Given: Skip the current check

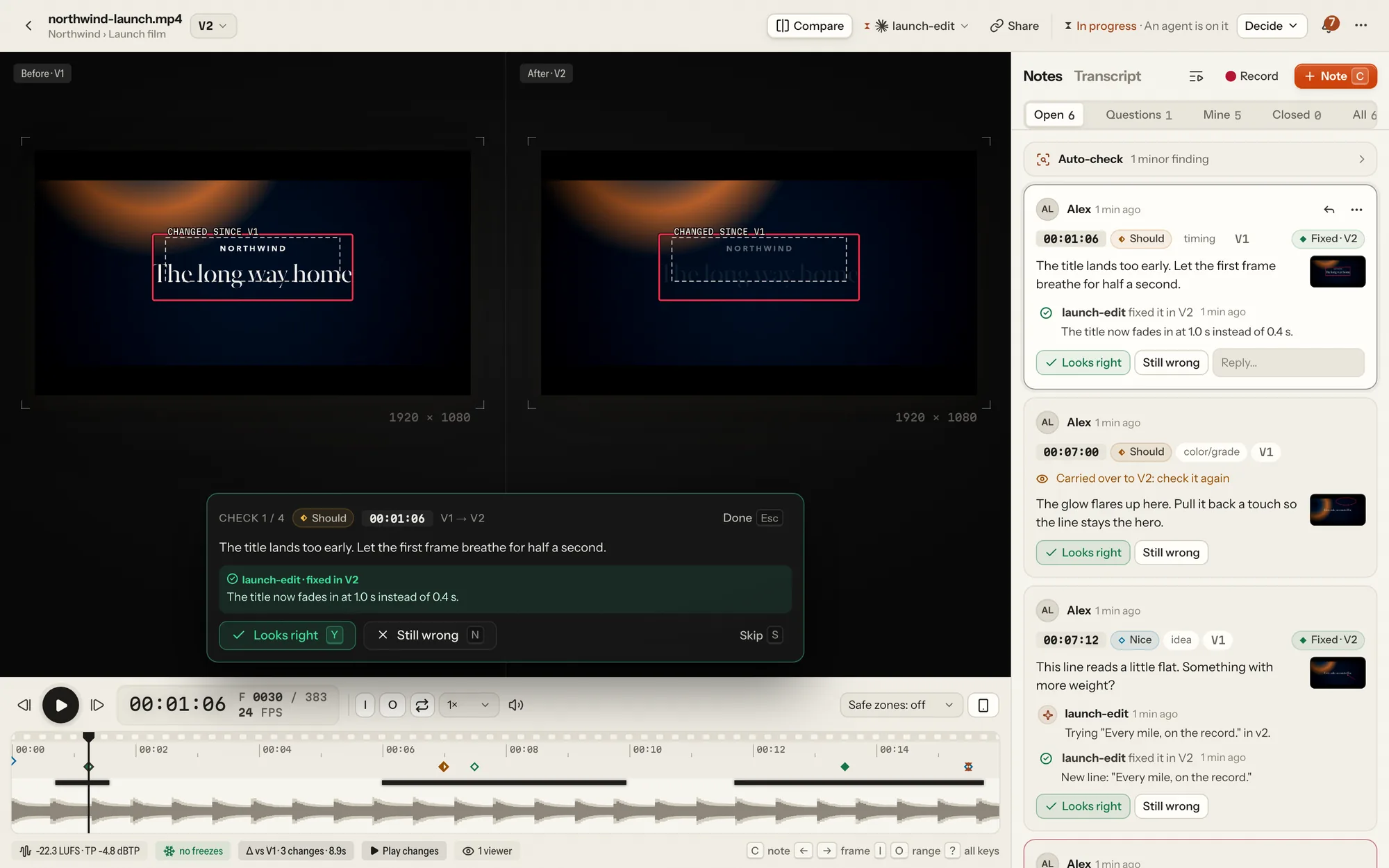Looking at the screenshot, I should click(761, 635).
